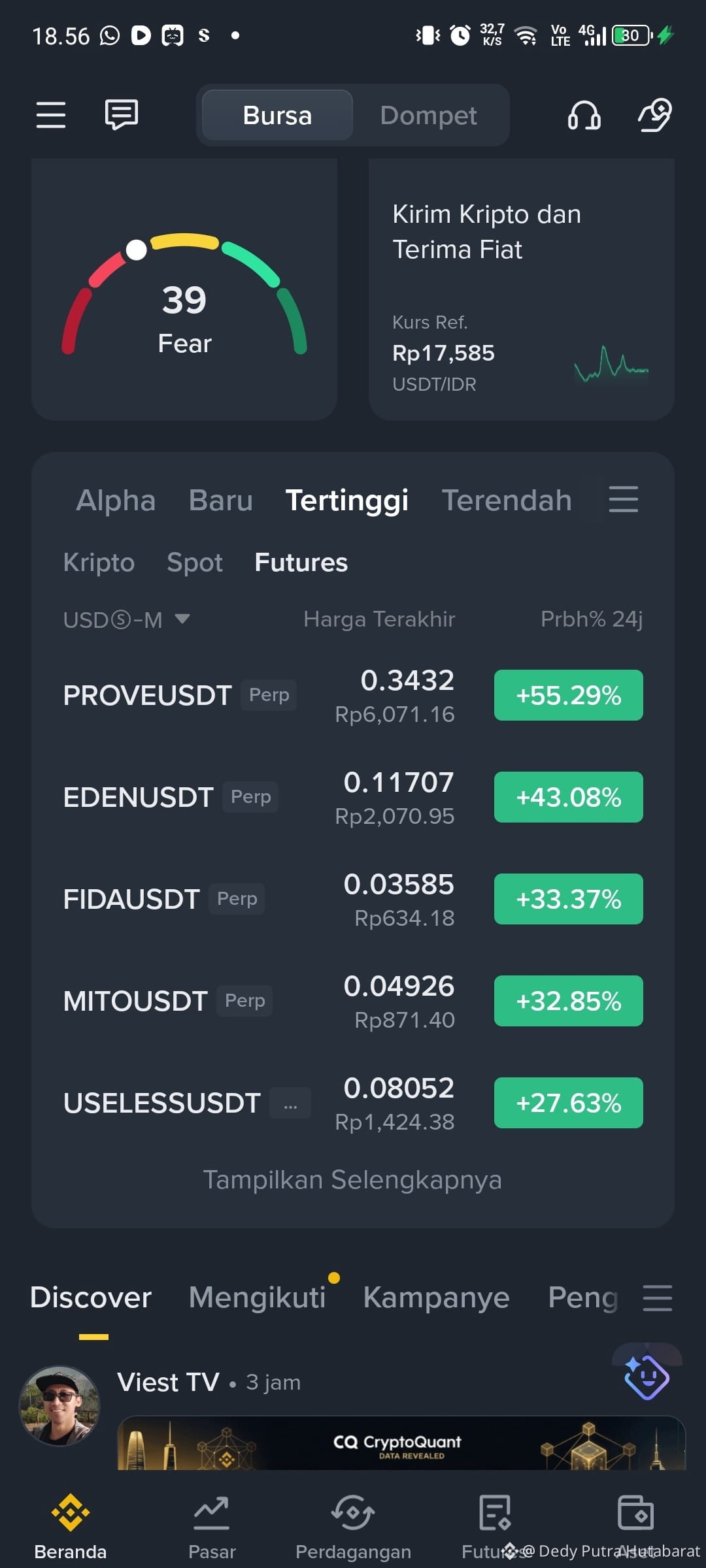706x1568 pixels.
Task: Open the AI assistant head icon
Action: [x=655, y=115]
